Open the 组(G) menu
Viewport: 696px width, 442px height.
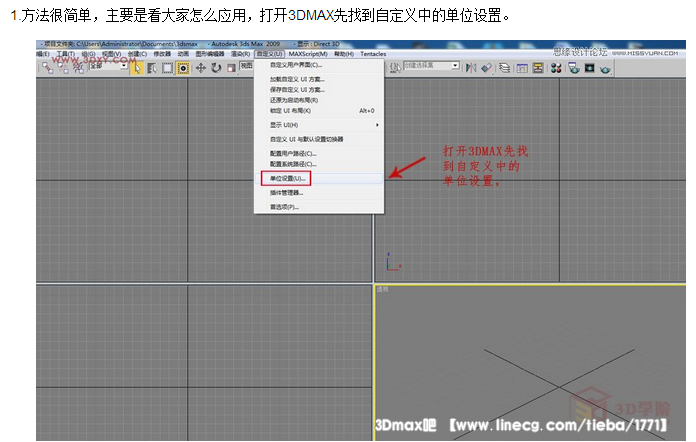pos(88,54)
